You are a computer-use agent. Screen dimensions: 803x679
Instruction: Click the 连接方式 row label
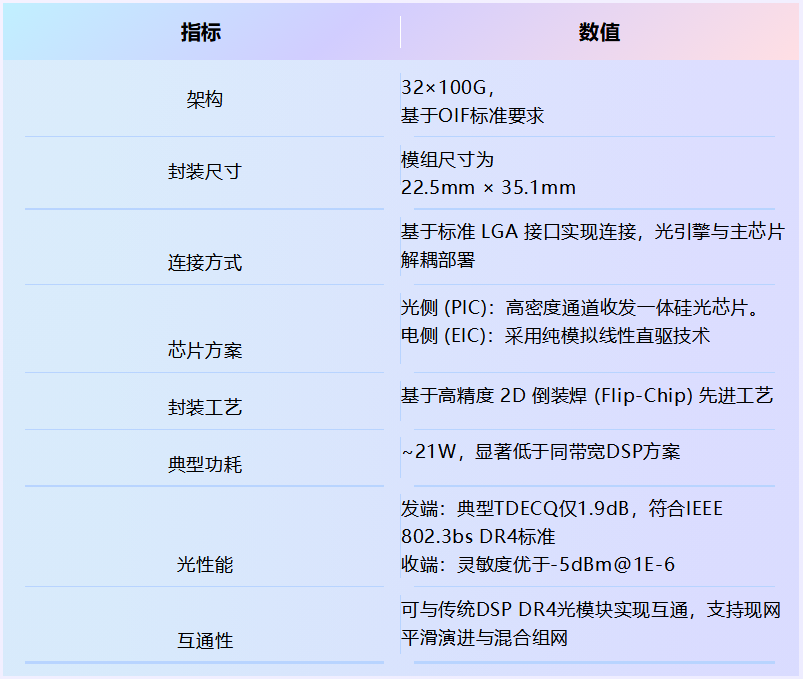(x=204, y=263)
